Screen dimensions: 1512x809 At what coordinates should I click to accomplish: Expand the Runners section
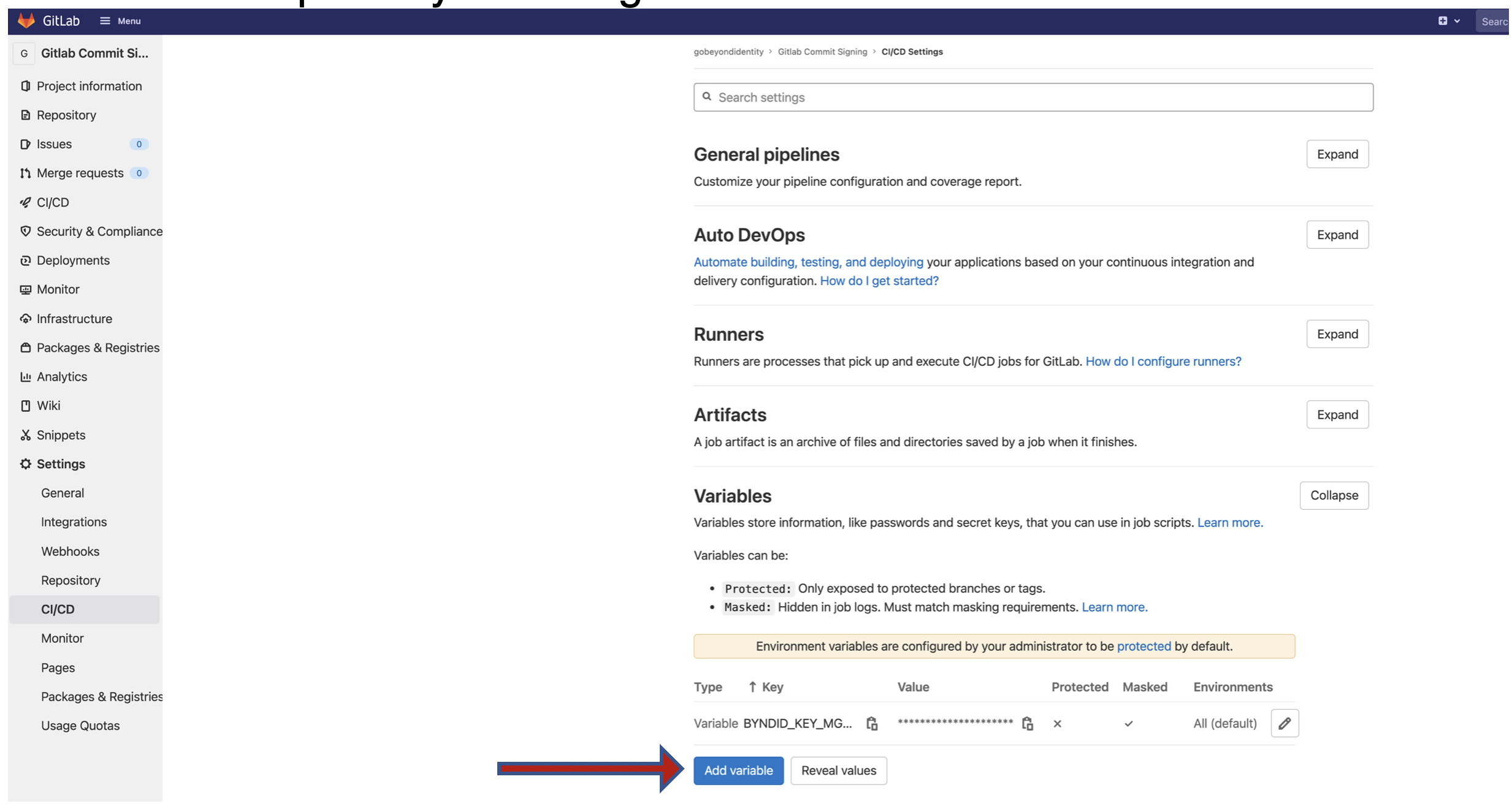(1337, 334)
